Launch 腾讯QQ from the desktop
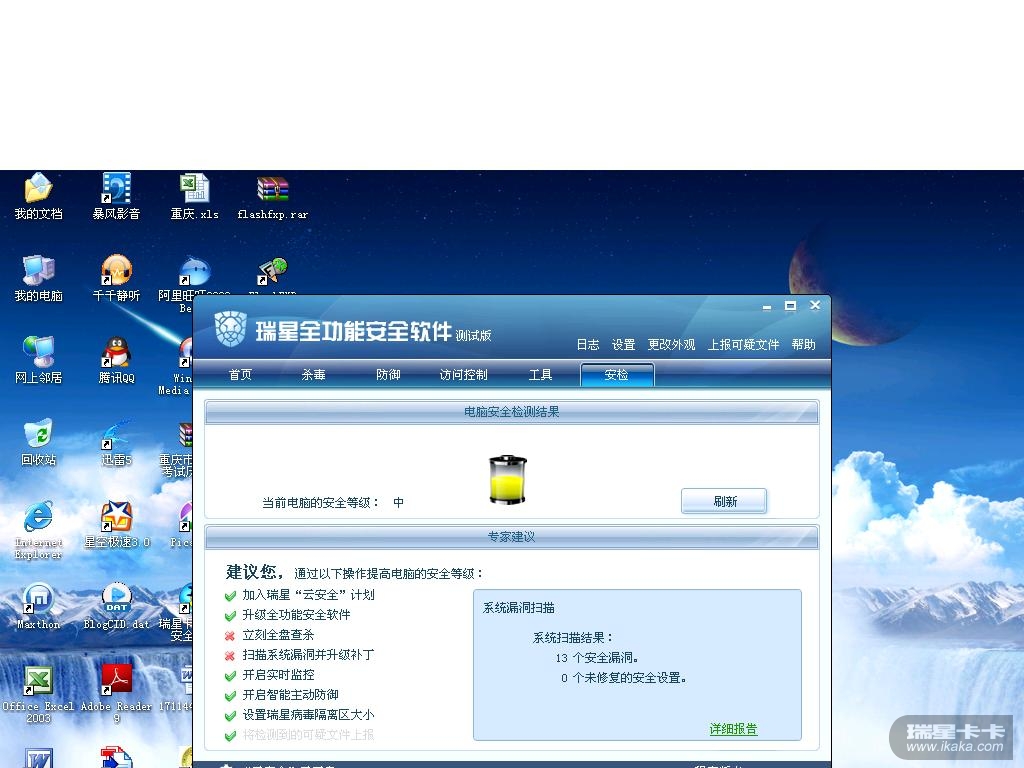This screenshot has height=768, width=1024. (116, 360)
